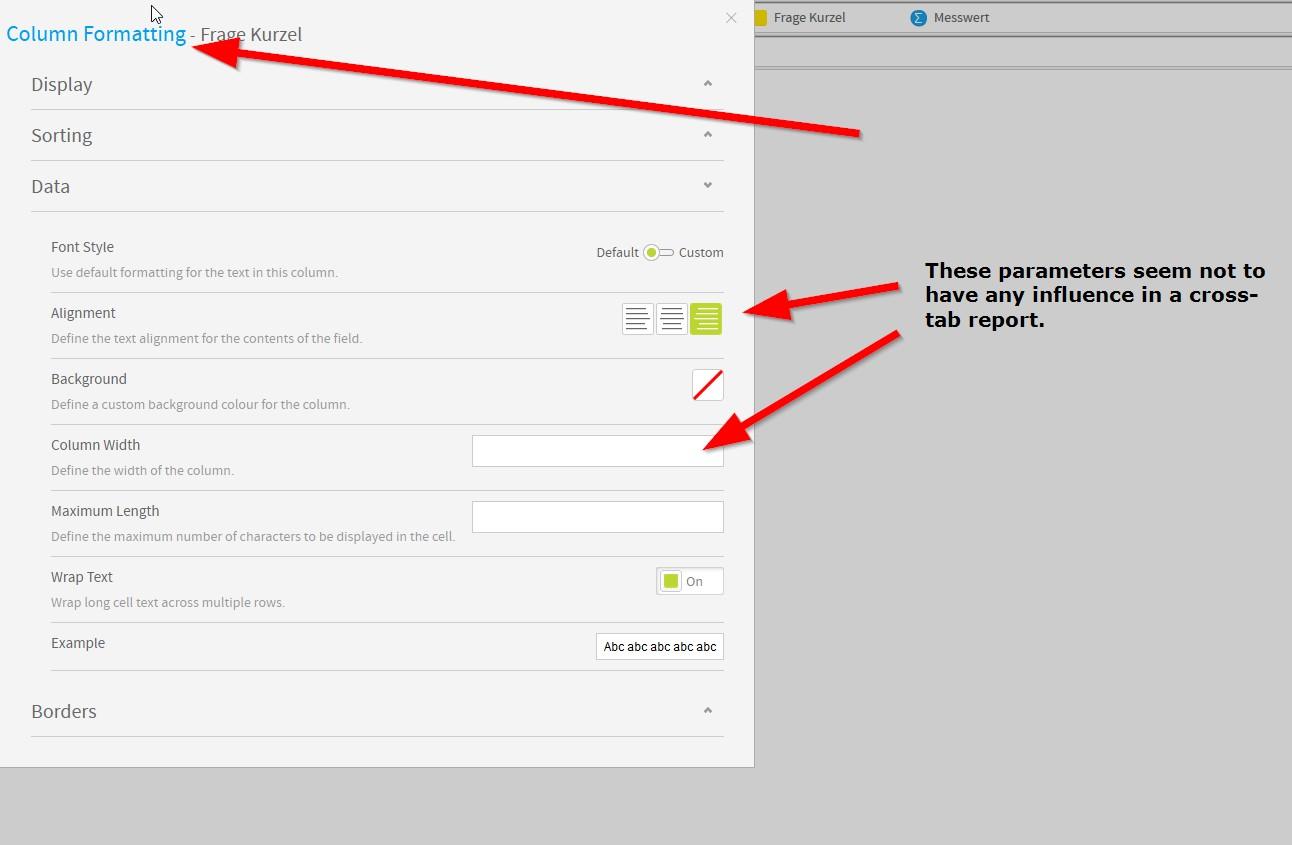Select center text alignment icon

pos(672,319)
